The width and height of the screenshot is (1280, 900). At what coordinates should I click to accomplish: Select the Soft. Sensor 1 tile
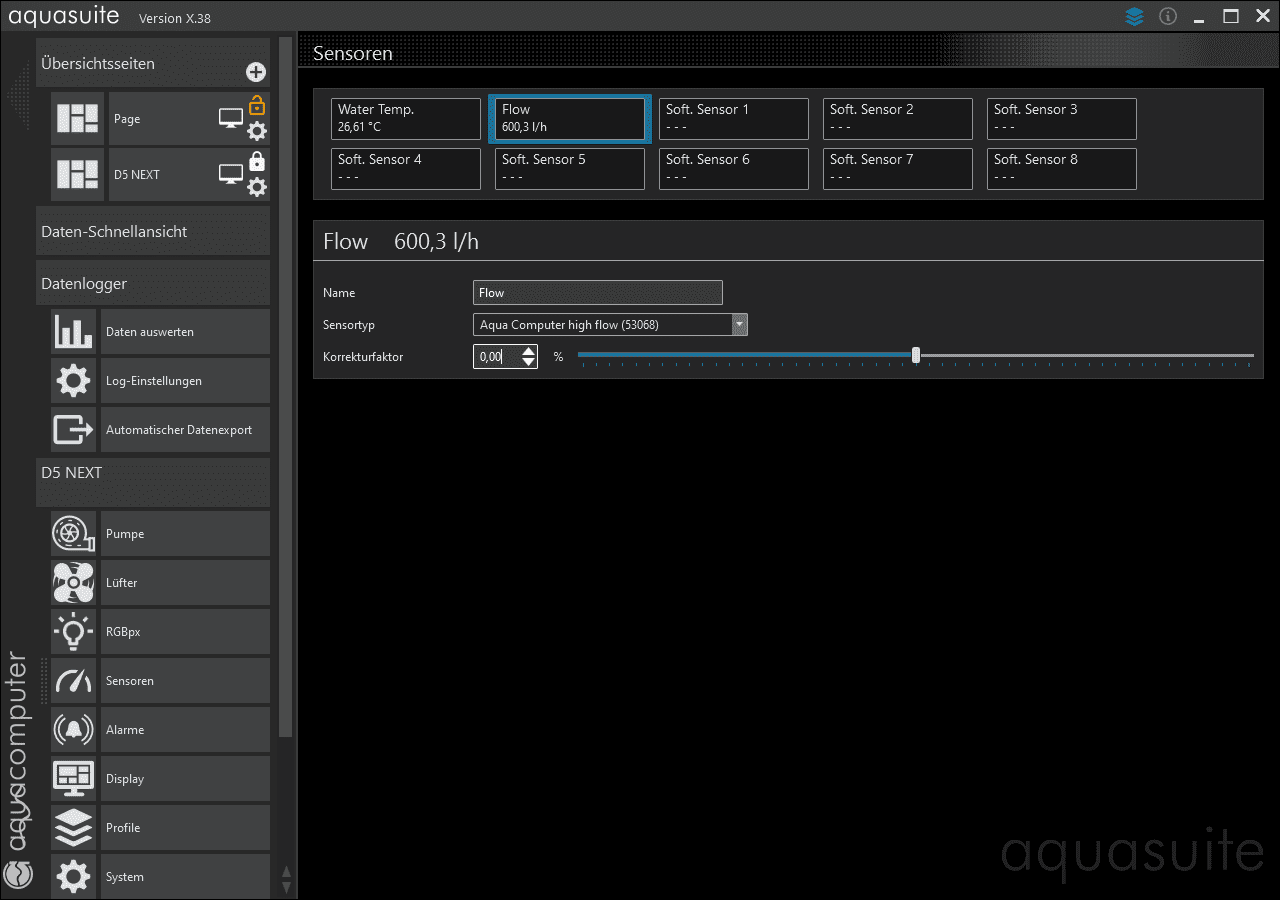pyautogui.click(x=734, y=119)
